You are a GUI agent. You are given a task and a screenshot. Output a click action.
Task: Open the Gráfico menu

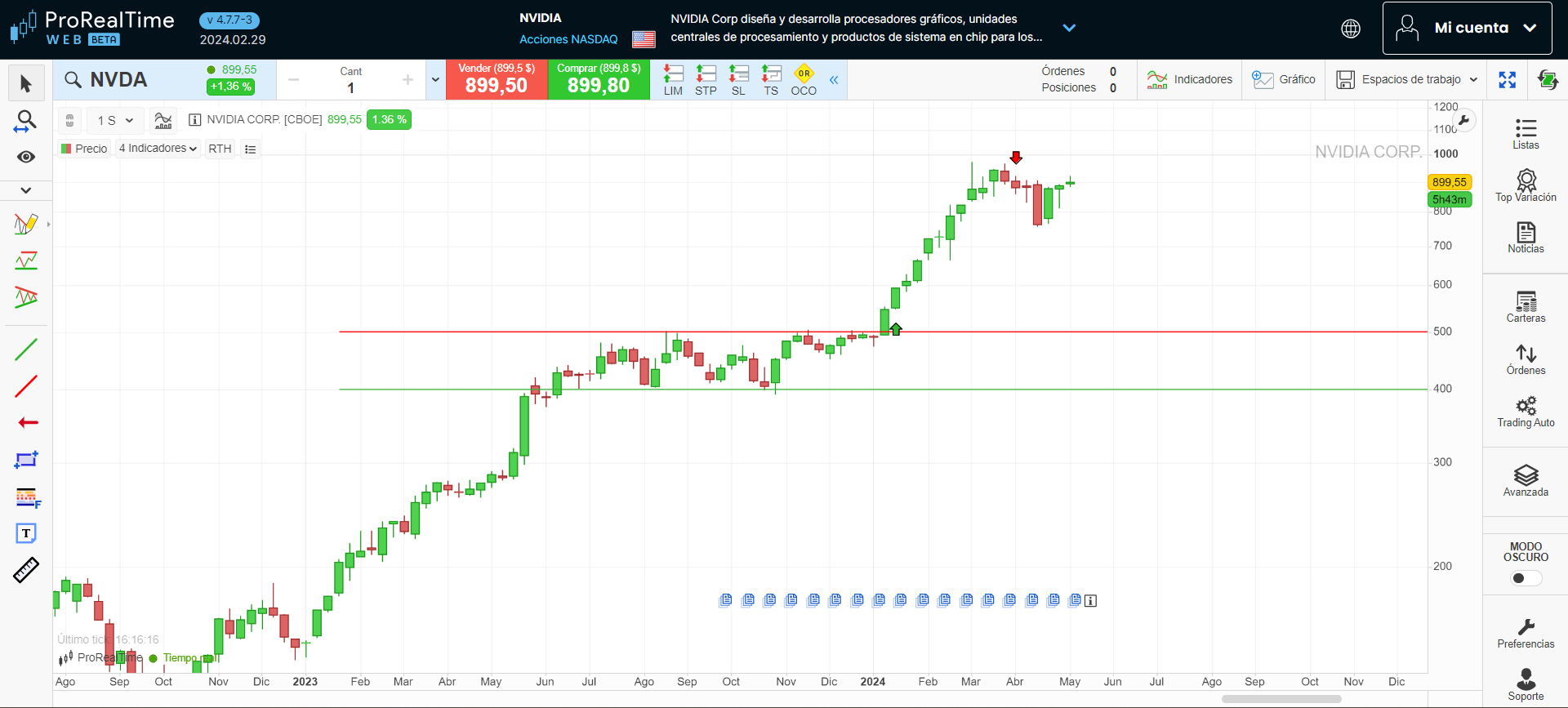click(x=1283, y=79)
